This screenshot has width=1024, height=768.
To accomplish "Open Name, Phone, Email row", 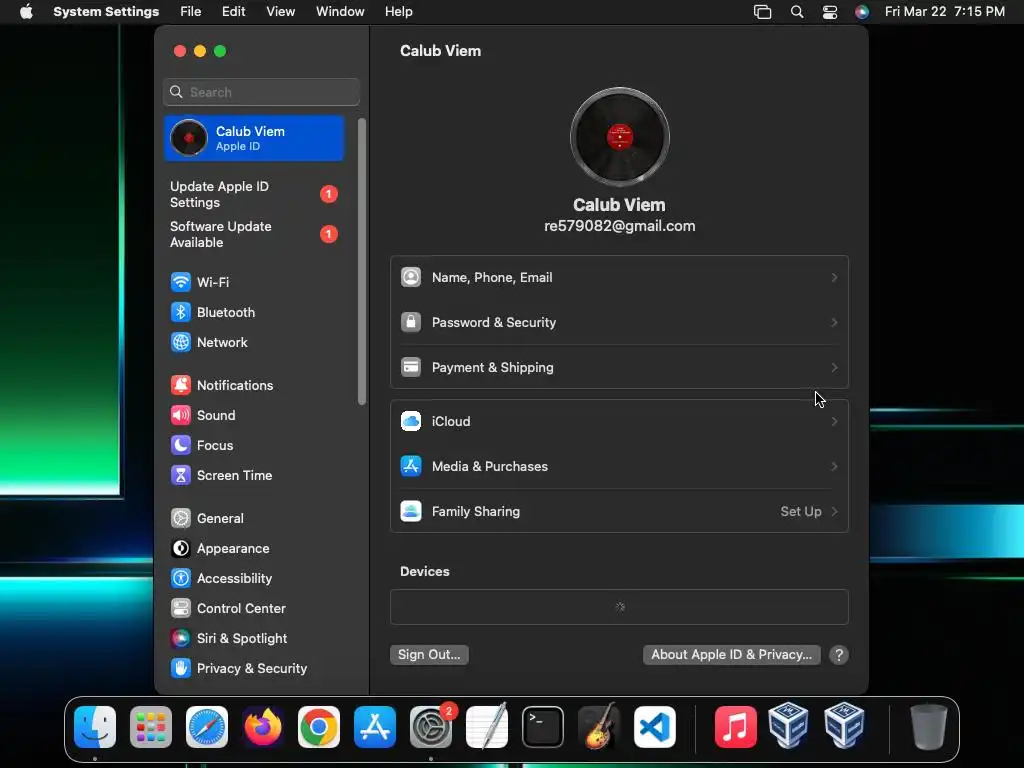I will point(619,278).
